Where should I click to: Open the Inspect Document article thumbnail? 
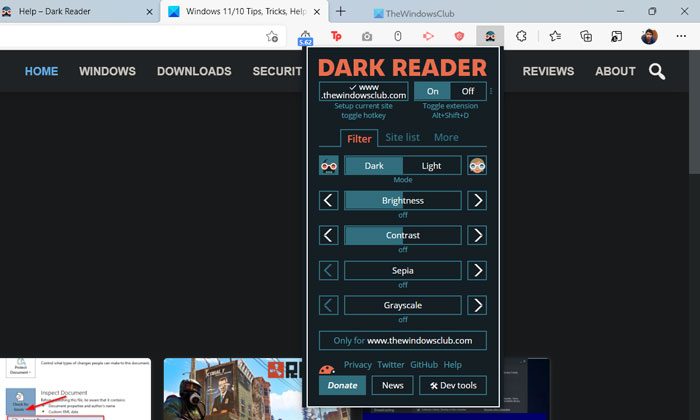coord(75,389)
